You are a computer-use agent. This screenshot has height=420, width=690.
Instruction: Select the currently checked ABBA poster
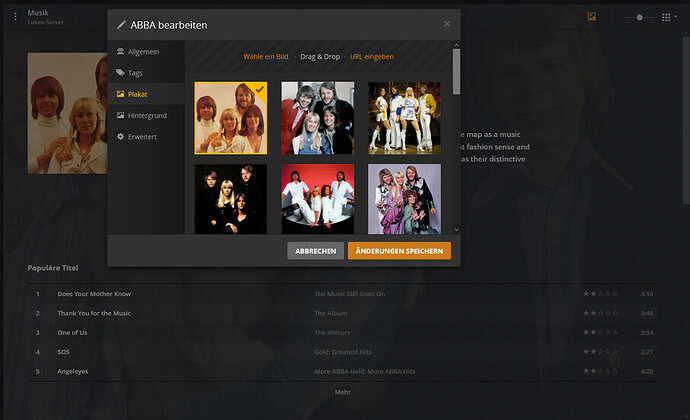click(231, 118)
